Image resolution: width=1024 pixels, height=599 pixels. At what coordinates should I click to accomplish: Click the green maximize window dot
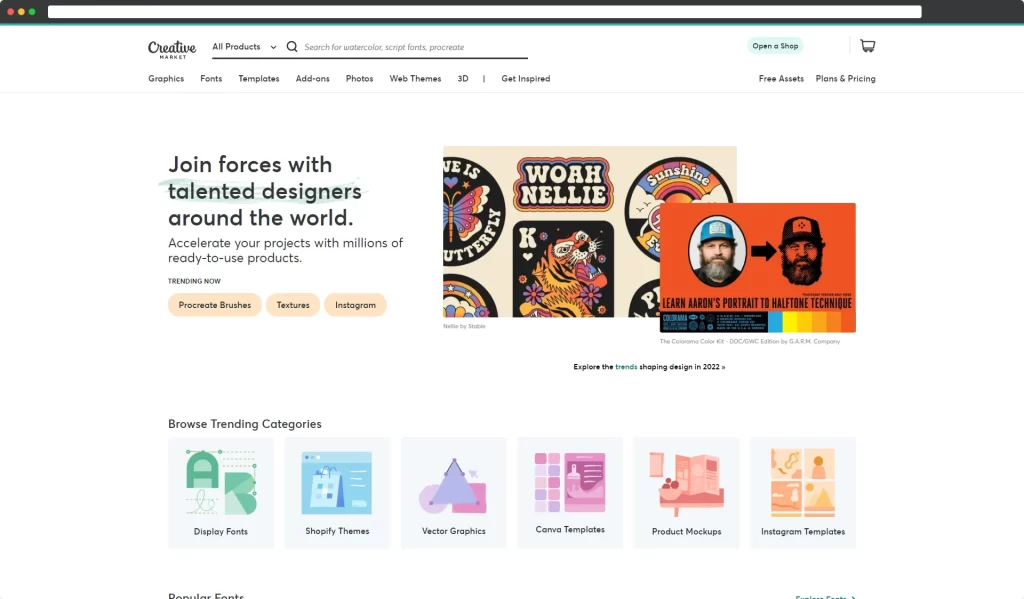click(x=32, y=12)
